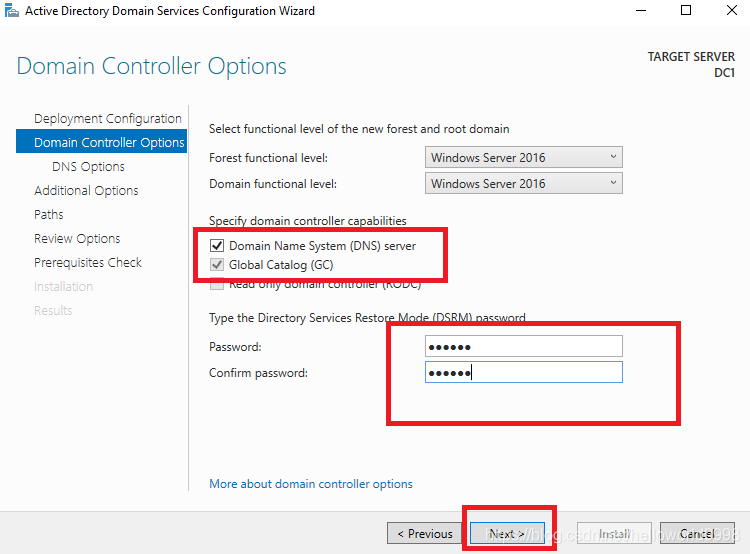Click the 'TARGET SERVER' label
The image size is (750, 554).
[x=691, y=56]
